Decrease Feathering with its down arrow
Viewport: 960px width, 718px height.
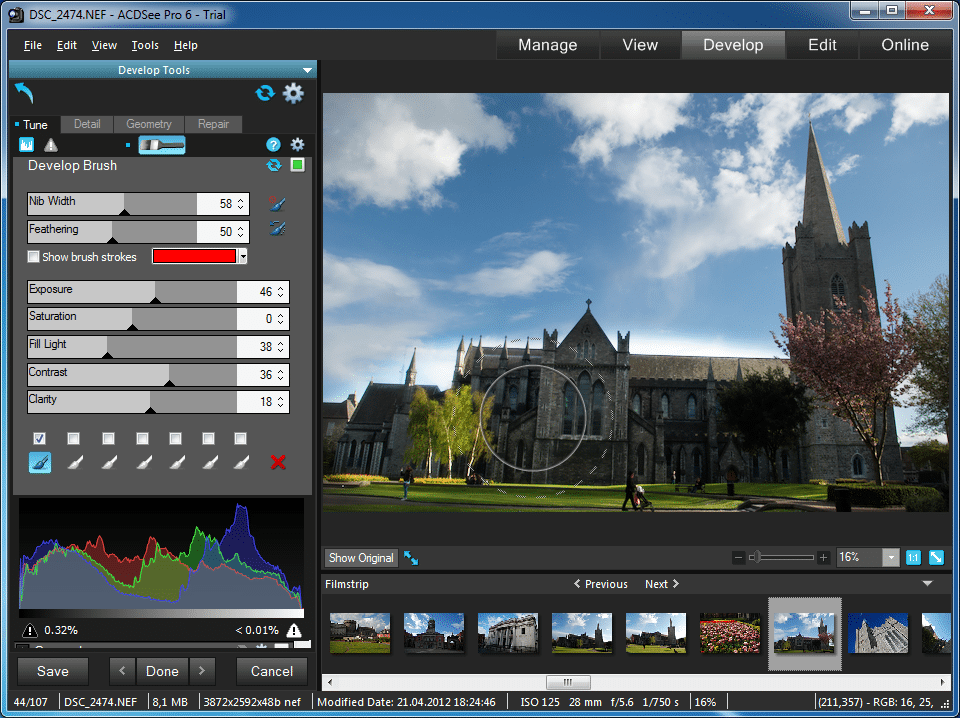point(241,235)
